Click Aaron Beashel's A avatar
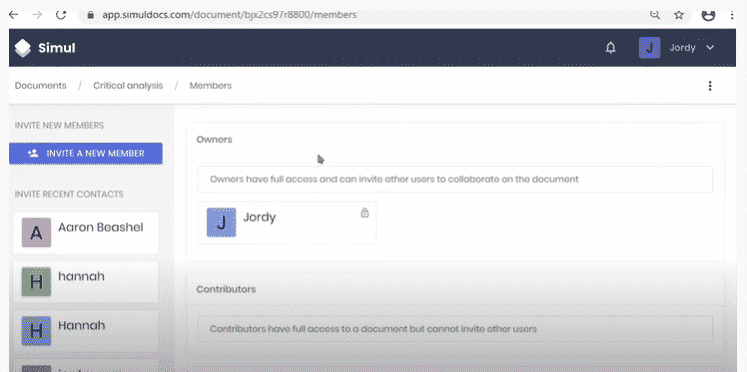Screen dimensions: 747x372 pos(36,232)
